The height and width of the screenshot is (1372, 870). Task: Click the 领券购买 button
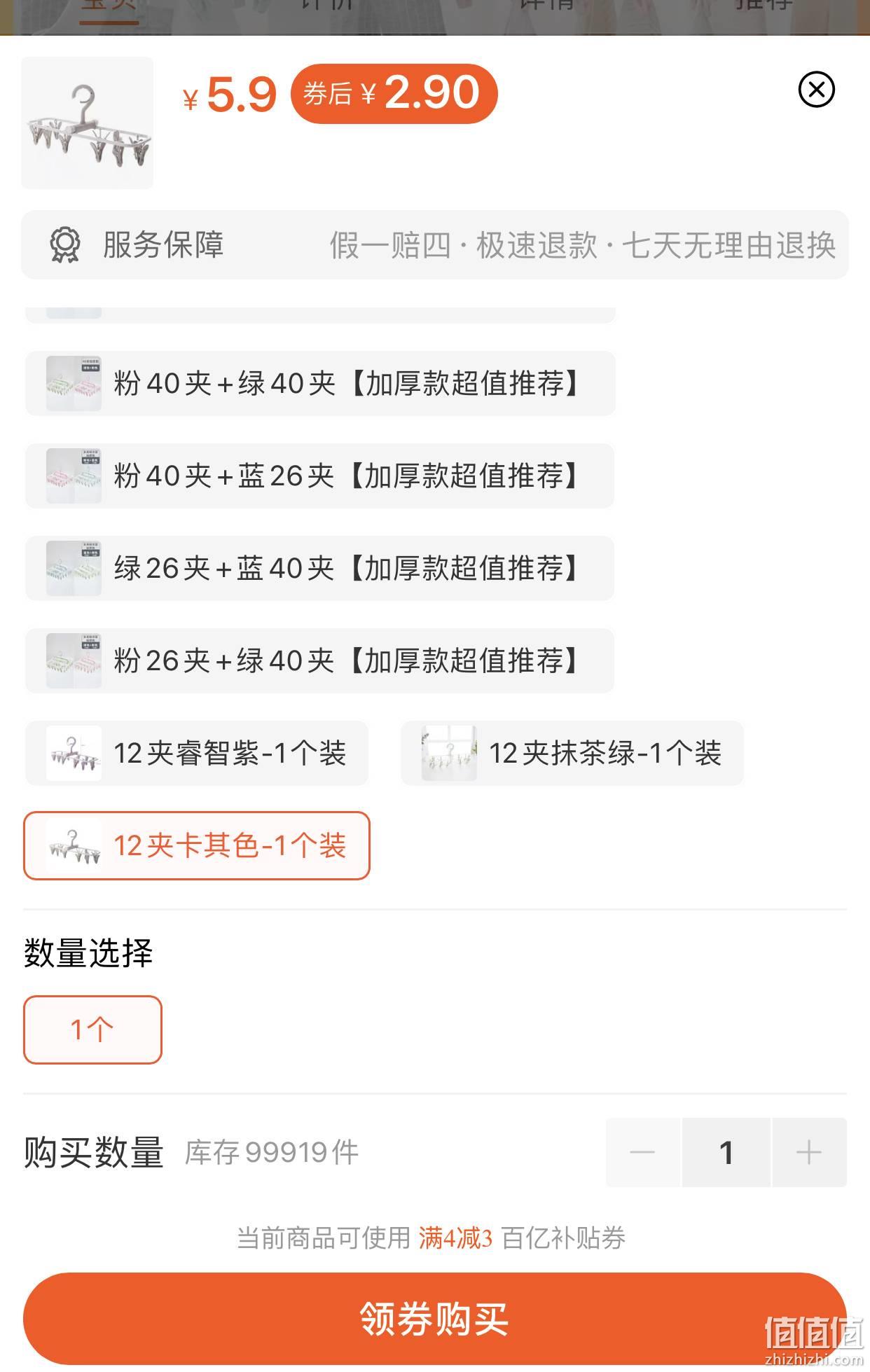[x=435, y=1319]
